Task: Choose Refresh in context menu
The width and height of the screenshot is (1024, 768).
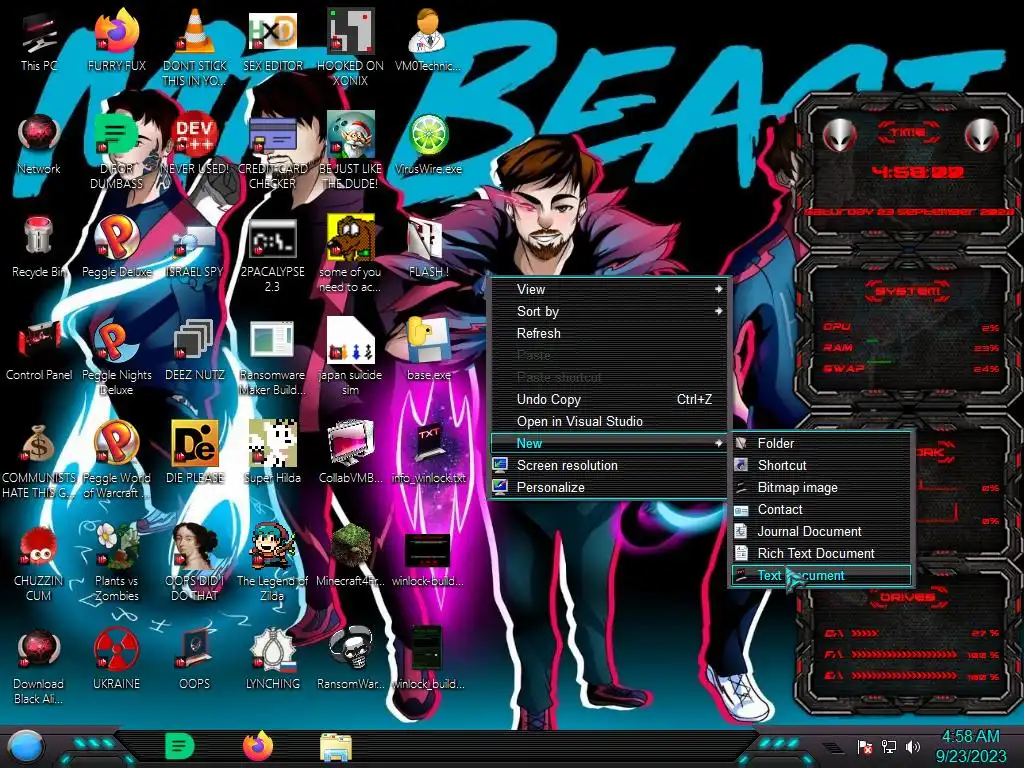Action: (x=609, y=334)
